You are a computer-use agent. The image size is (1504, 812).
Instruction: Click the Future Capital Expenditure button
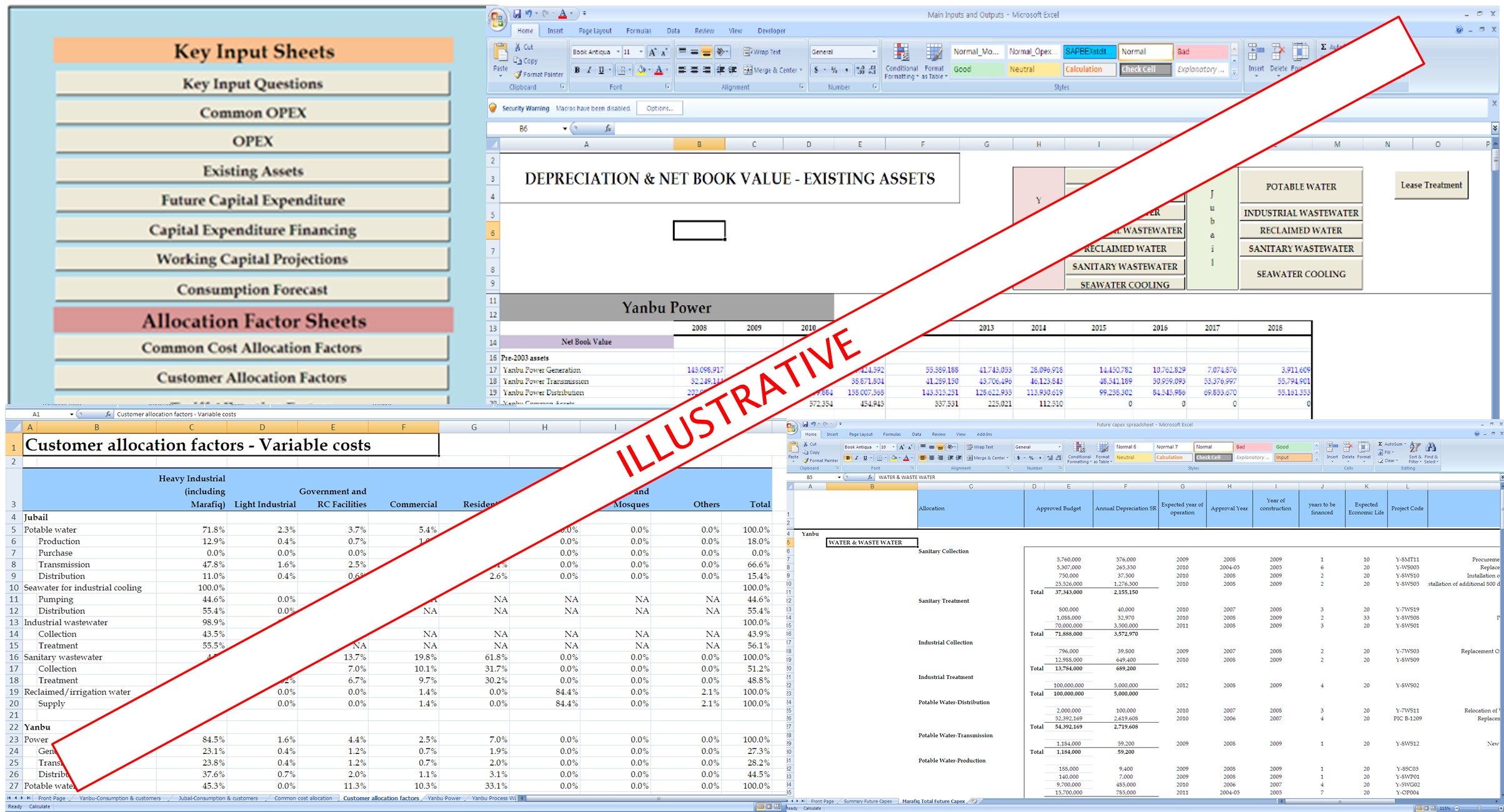coord(252,201)
